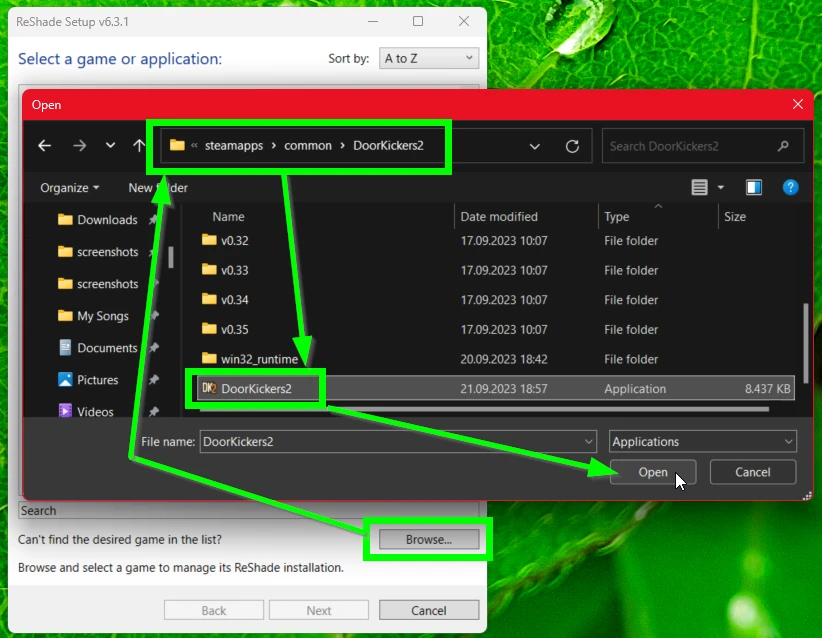Click the file list vertical scrollbar

coord(805,343)
